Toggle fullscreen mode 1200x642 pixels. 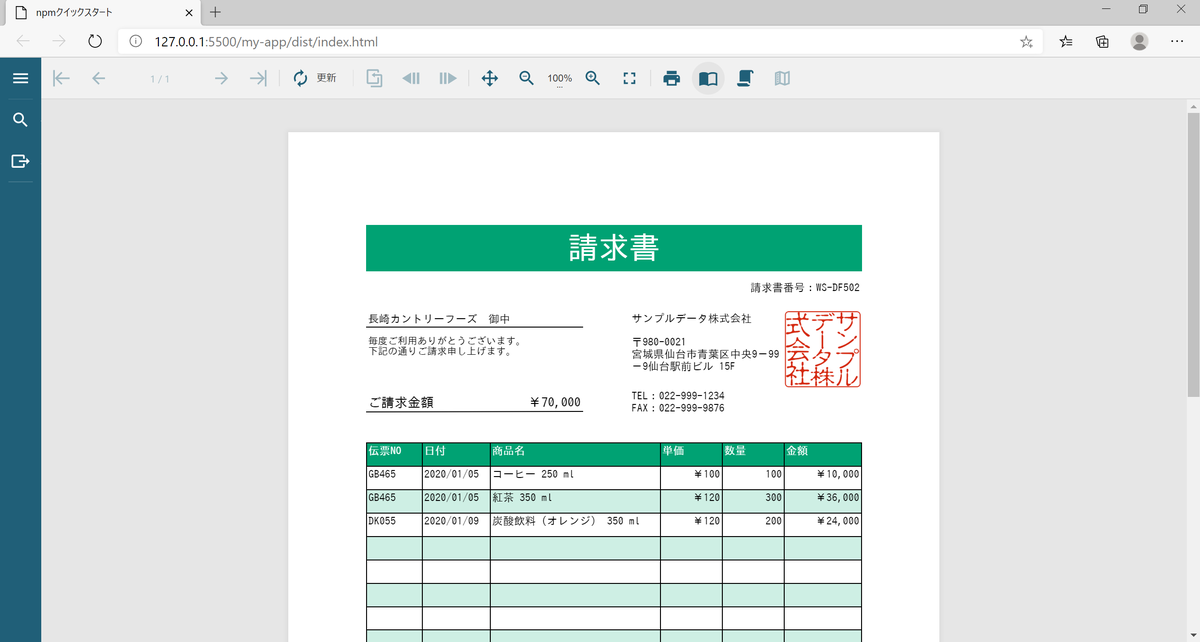pyautogui.click(x=630, y=78)
